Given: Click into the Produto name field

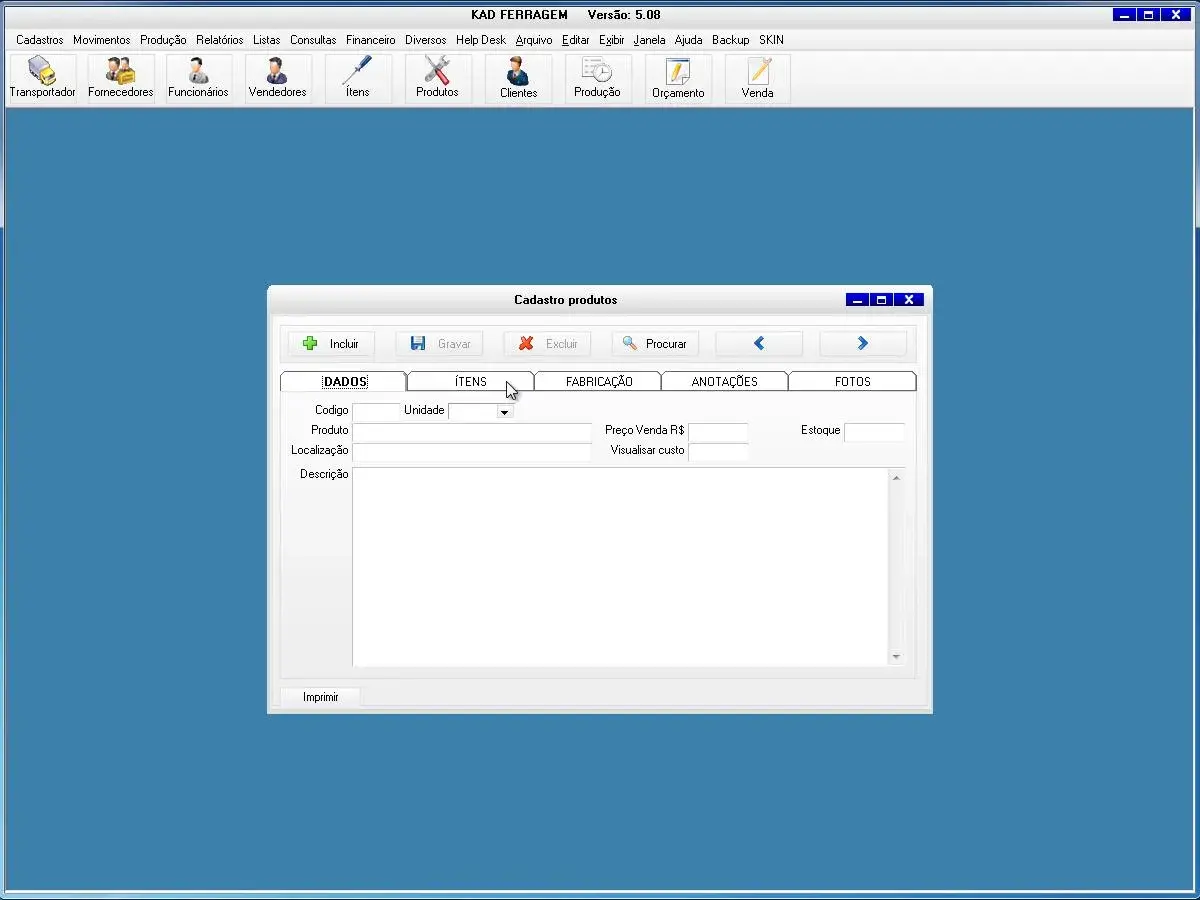Looking at the screenshot, I should pyautogui.click(x=472, y=432).
